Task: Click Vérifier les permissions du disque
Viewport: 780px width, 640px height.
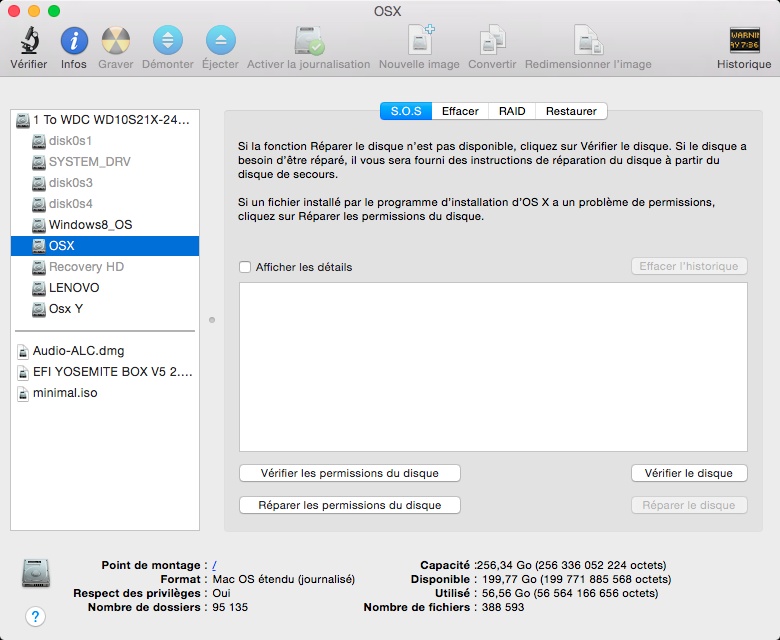Action: tap(349, 473)
